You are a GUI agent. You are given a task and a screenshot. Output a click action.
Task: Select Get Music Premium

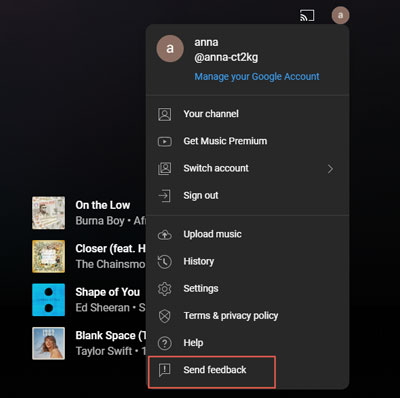pos(248,141)
